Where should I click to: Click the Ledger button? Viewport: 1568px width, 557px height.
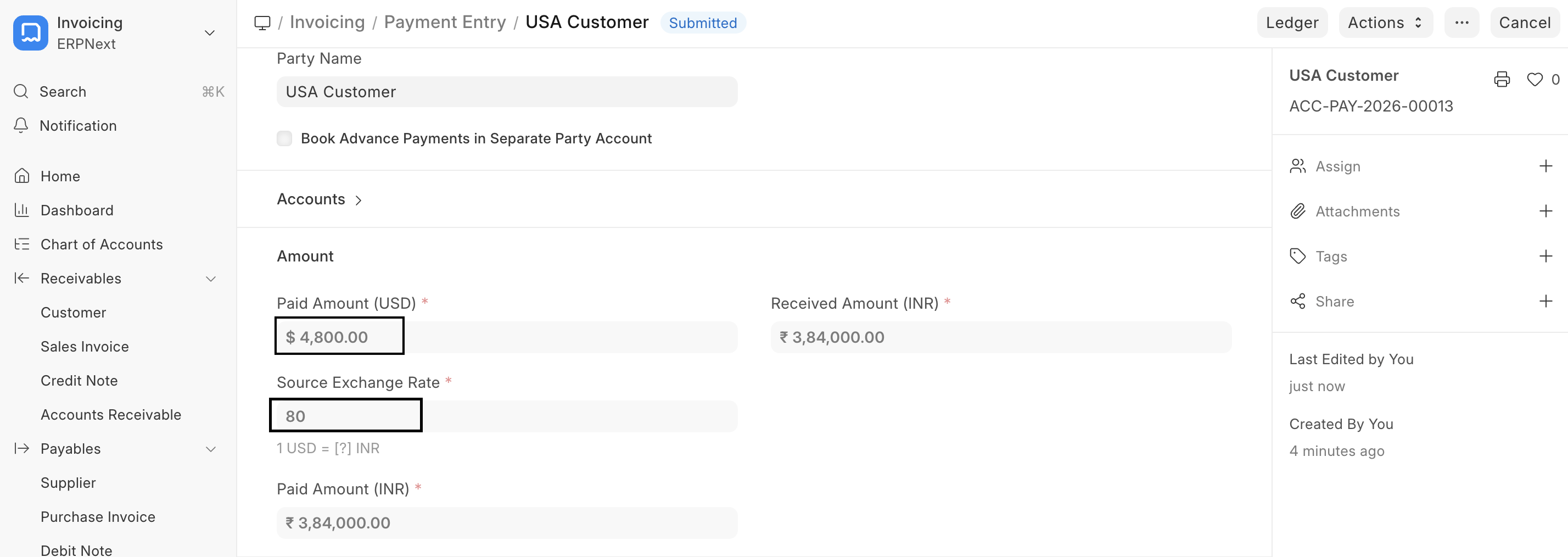coord(1292,23)
